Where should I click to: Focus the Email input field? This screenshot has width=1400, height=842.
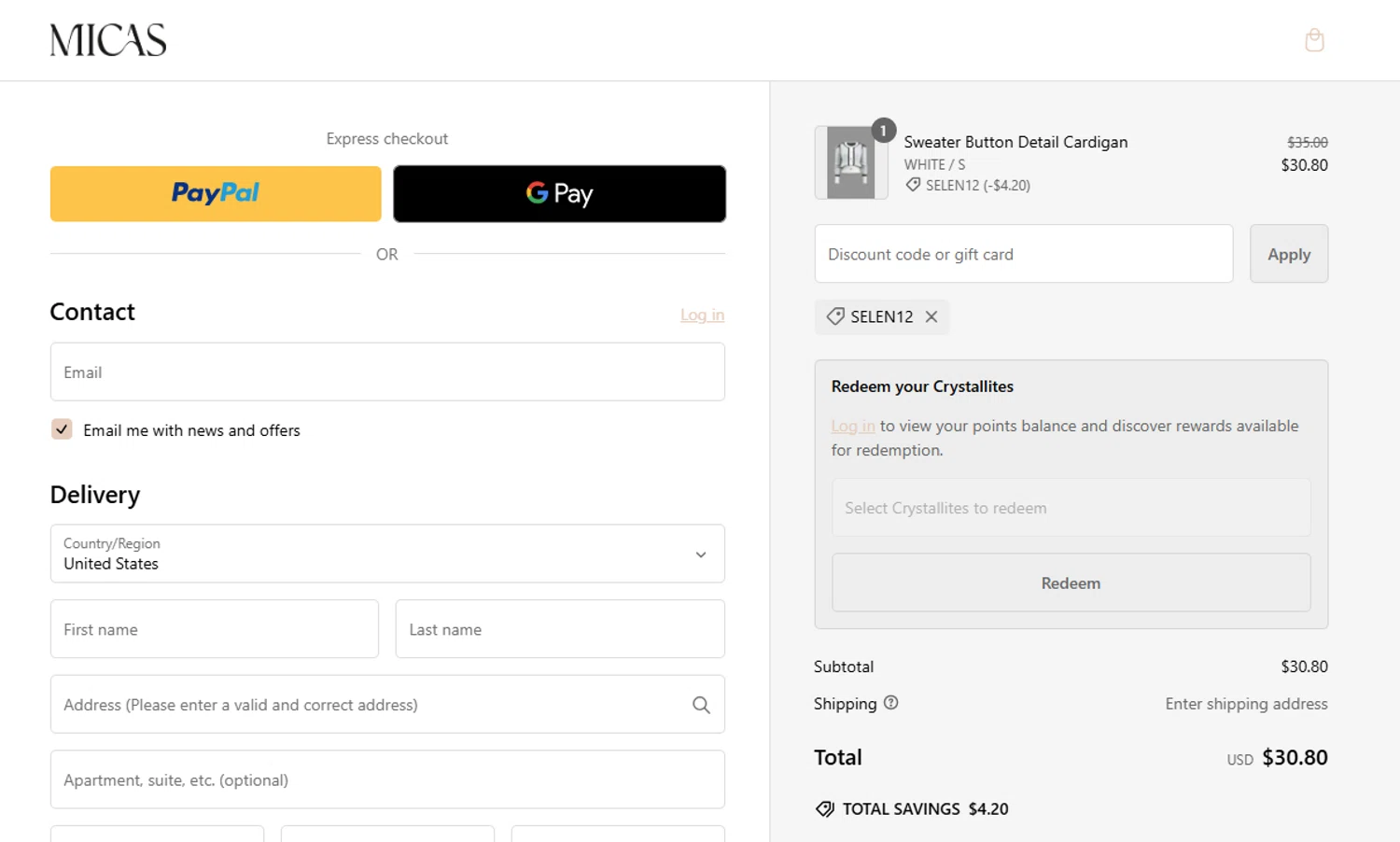coord(387,372)
